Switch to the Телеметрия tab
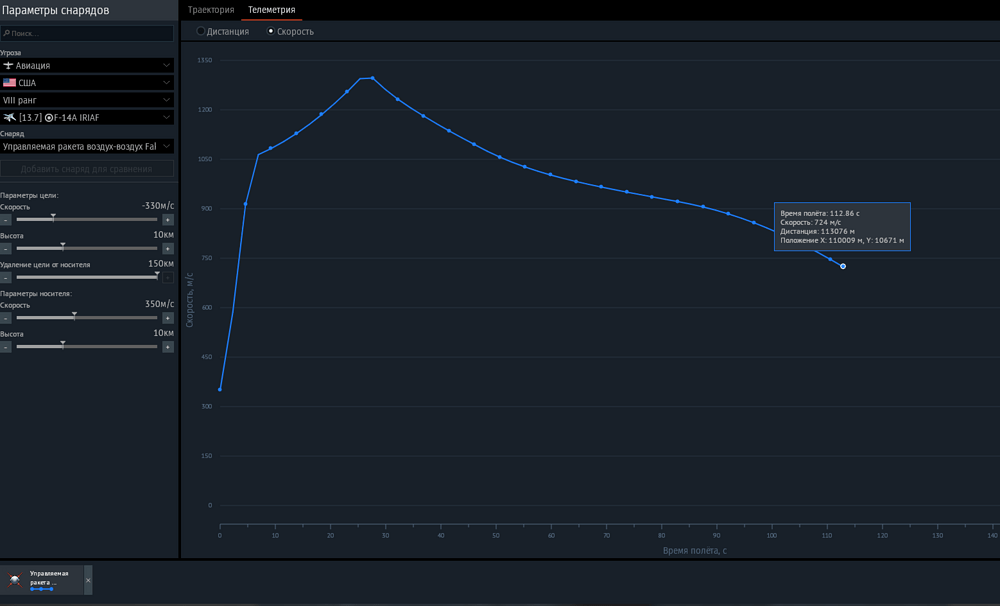 272,10
